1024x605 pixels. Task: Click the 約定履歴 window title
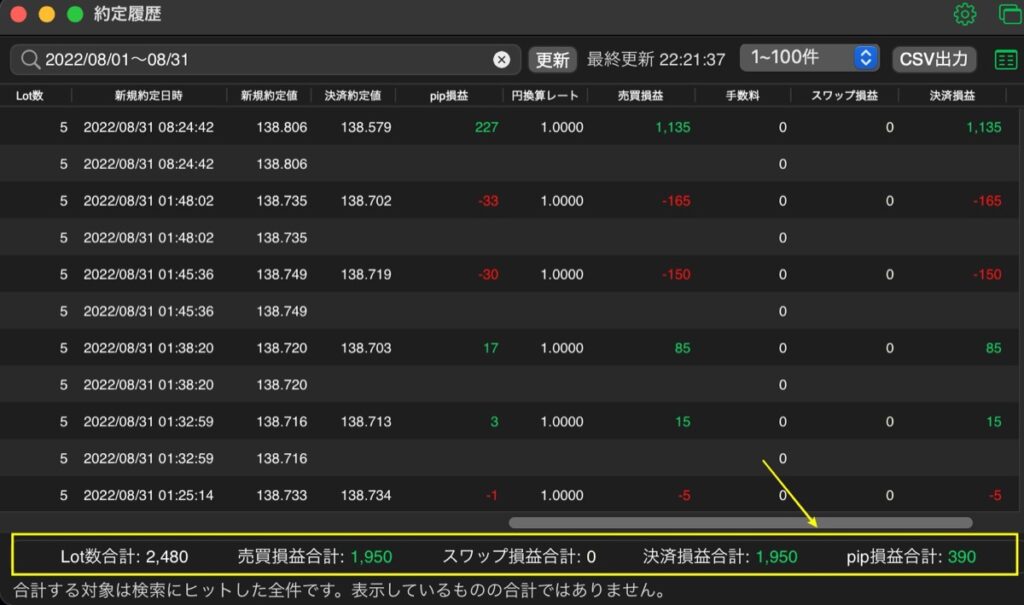click(x=127, y=14)
